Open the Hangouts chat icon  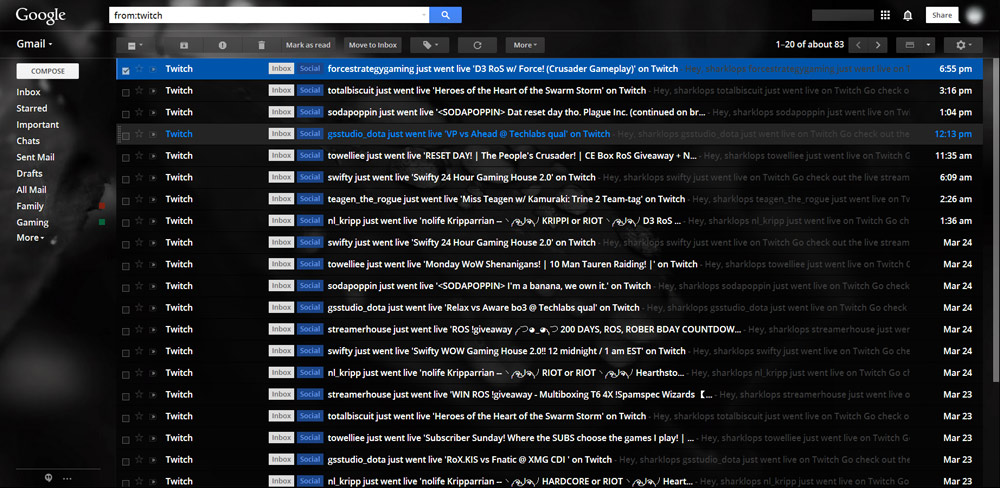point(49,478)
